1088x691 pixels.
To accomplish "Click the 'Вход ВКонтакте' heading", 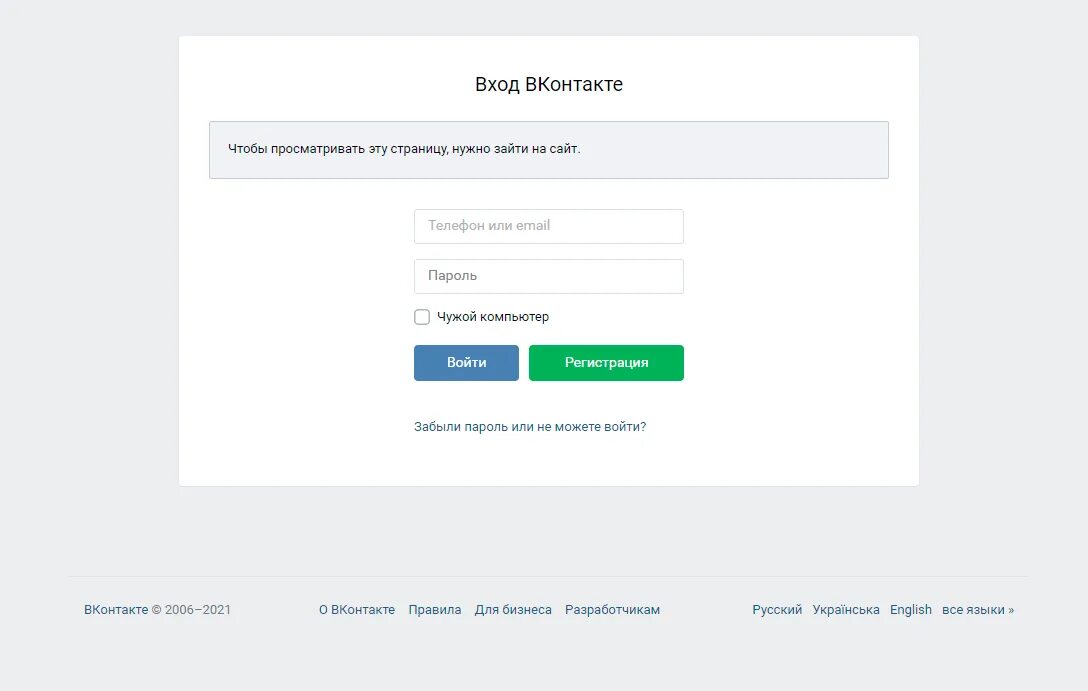I will pyautogui.click(x=548, y=84).
